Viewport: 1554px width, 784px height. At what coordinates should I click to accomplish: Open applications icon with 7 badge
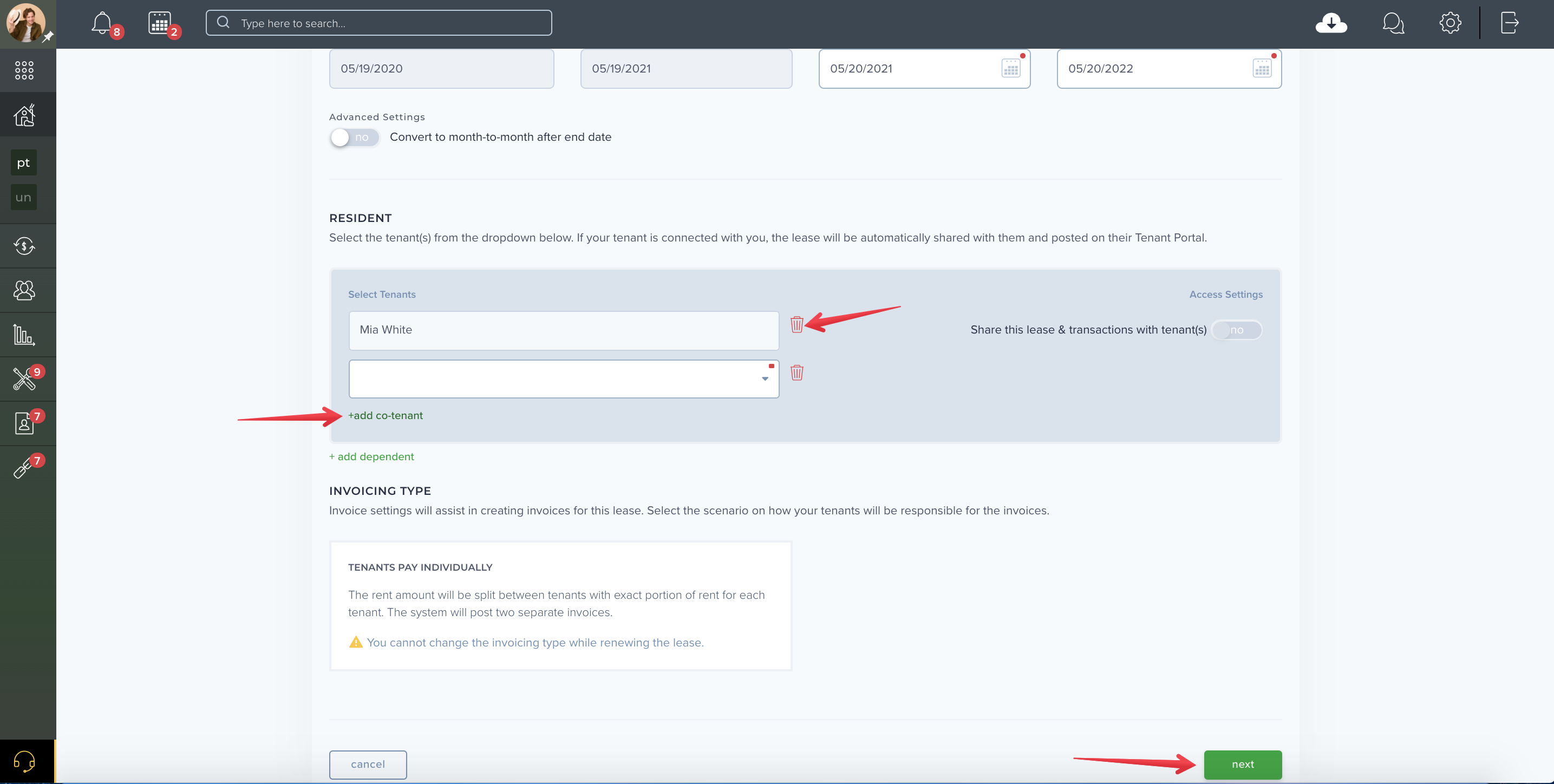point(24,423)
